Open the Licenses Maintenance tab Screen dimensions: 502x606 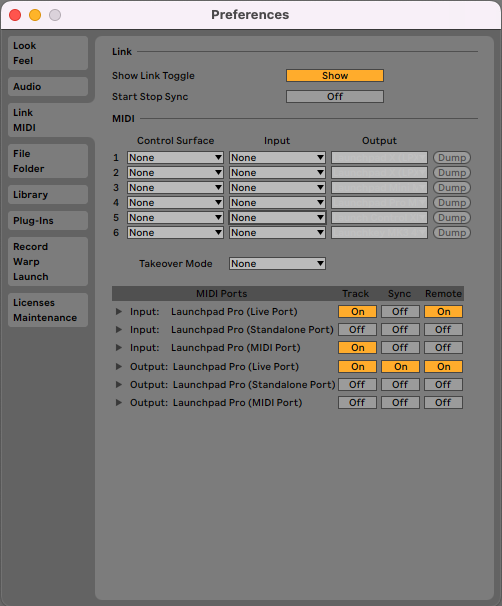[48, 310]
